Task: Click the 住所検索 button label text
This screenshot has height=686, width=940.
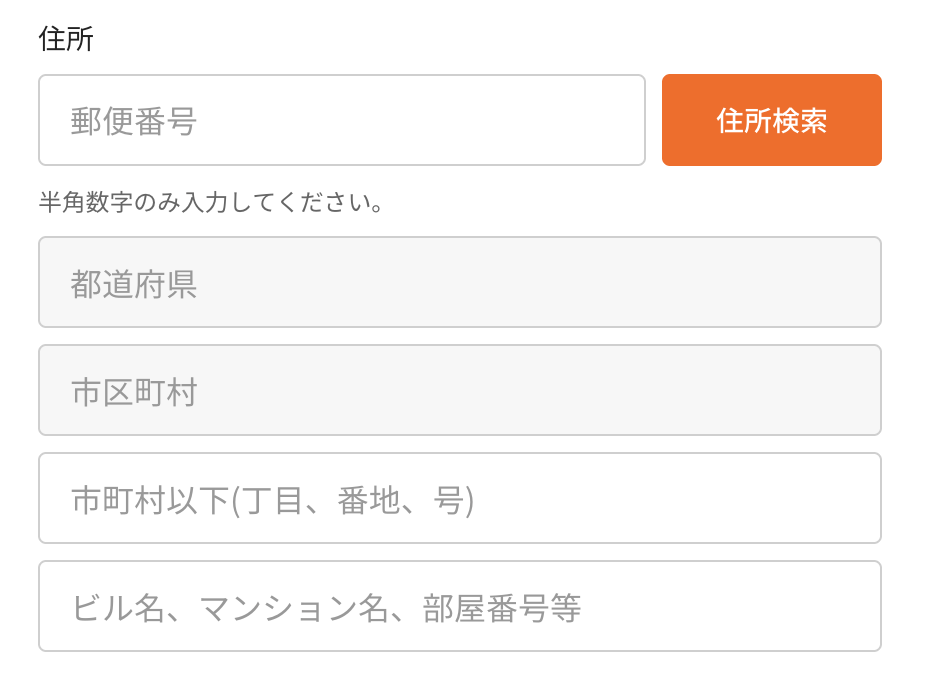Action: tap(771, 121)
